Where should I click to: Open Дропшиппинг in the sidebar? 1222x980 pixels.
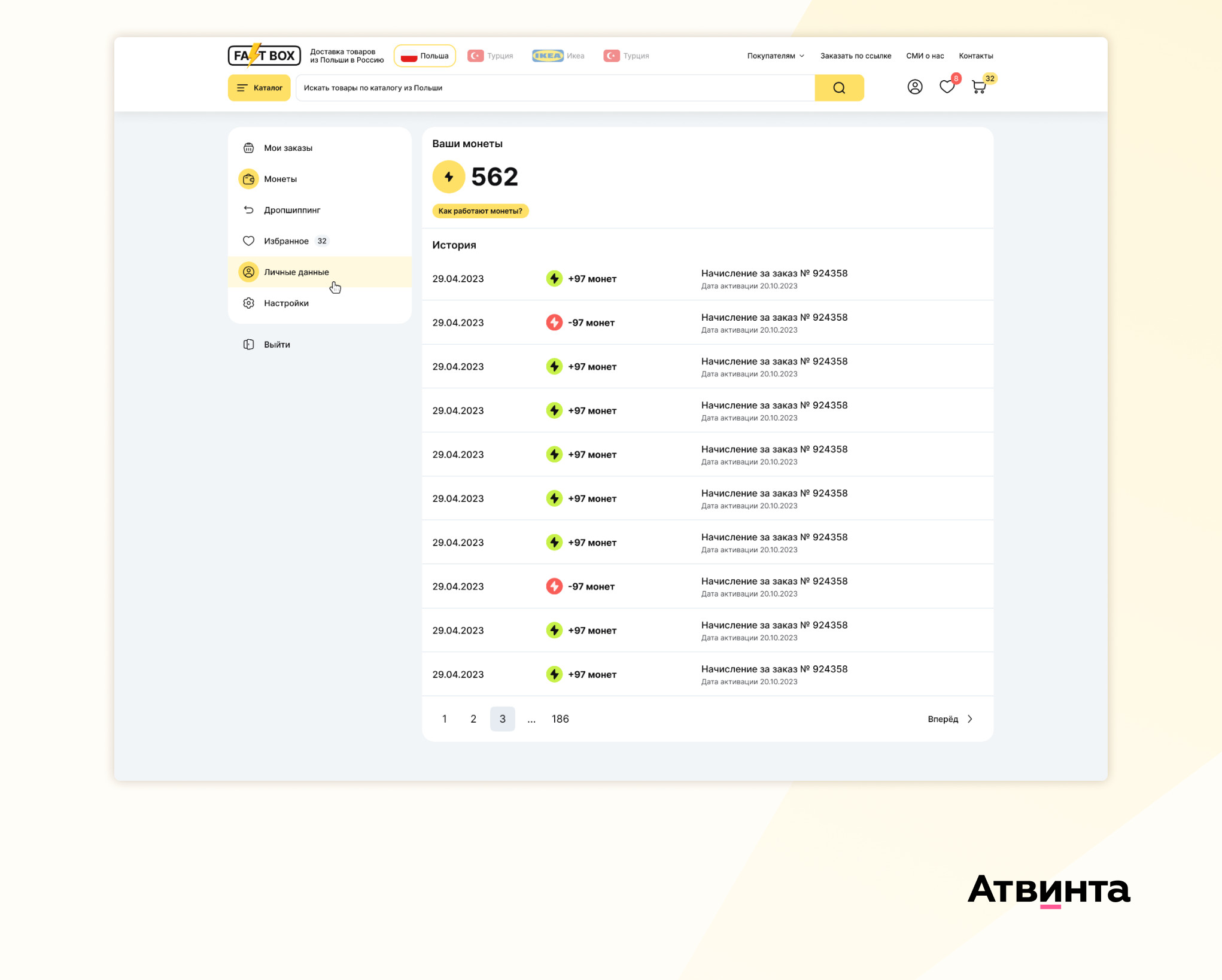[291, 210]
